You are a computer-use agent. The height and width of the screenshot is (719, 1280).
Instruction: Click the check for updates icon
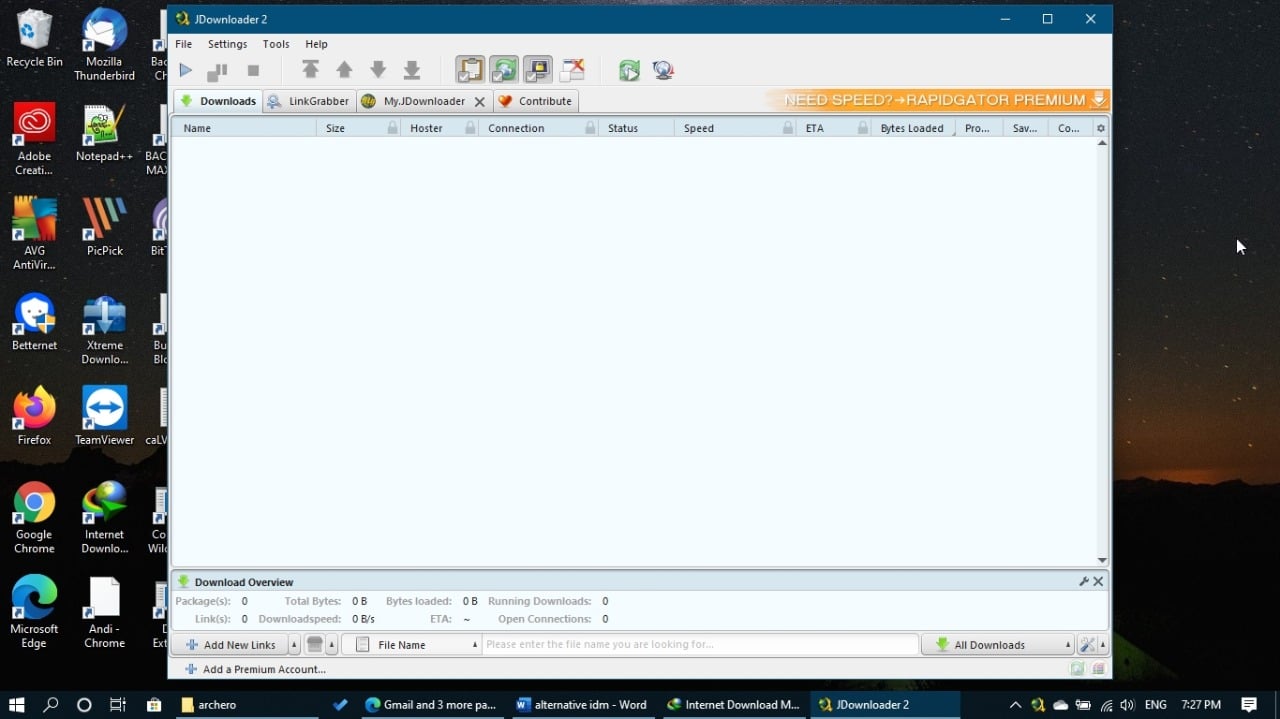(663, 70)
